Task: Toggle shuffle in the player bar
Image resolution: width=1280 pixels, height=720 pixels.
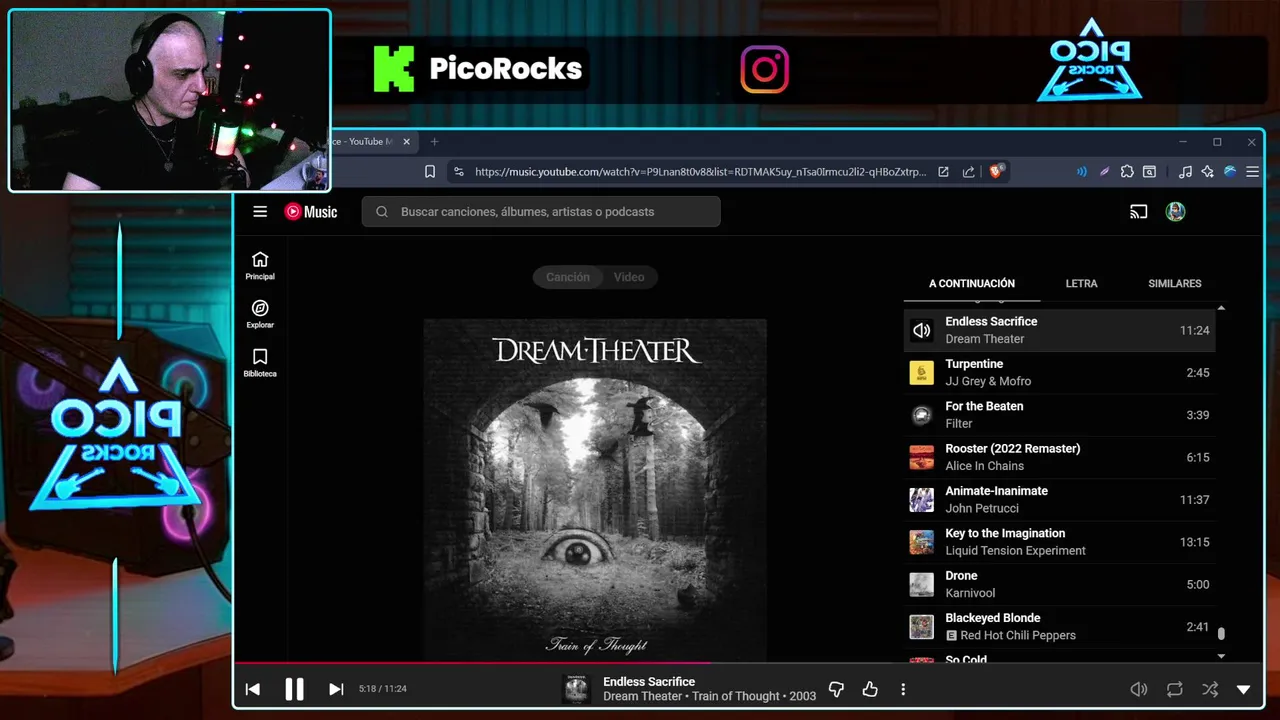Action: (x=1210, y=689)
